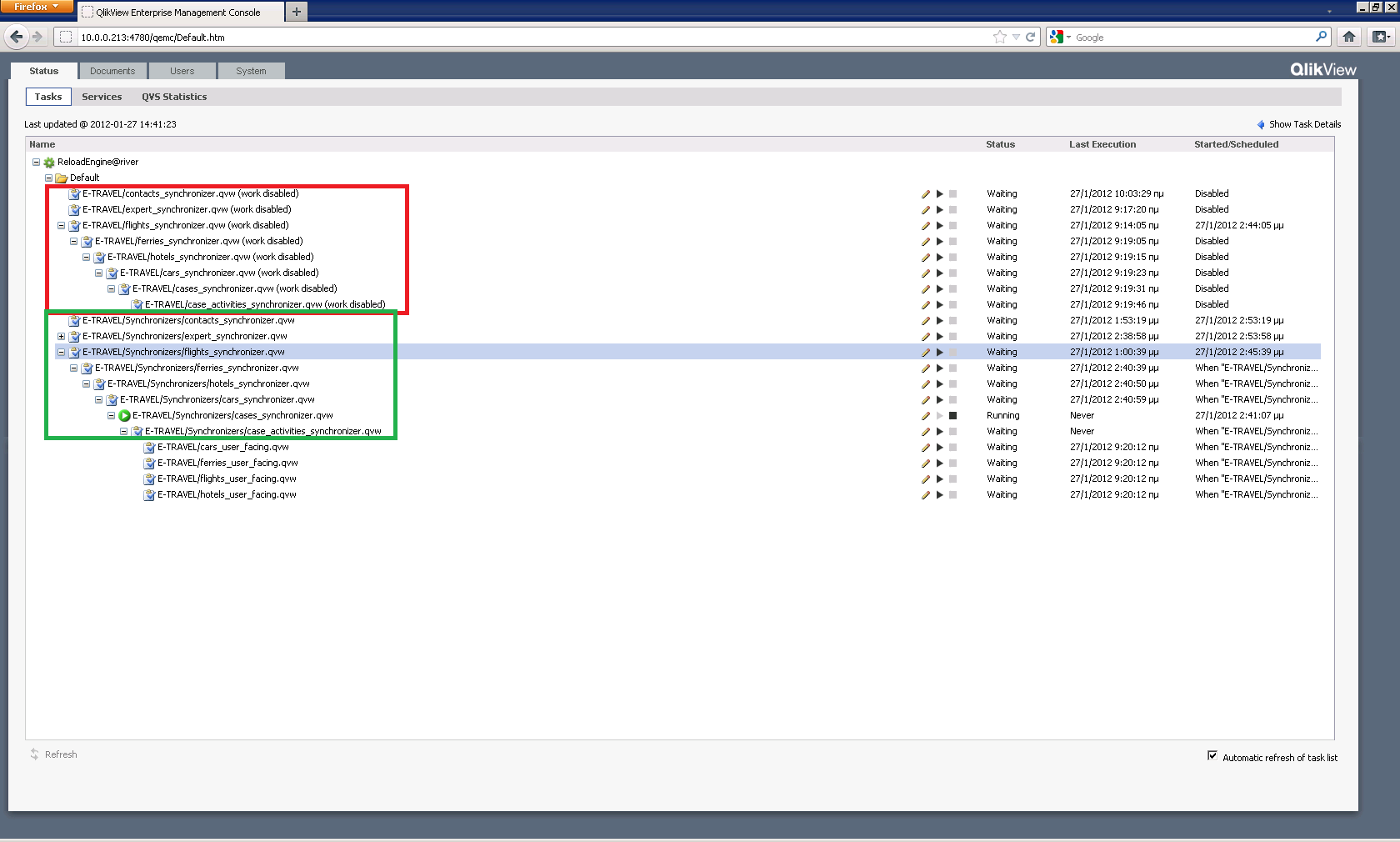Collapse Synchronizers/case_activities_synchronizer.qvw node
This screenshot has width=1400, height=842.
click(123, 432)
